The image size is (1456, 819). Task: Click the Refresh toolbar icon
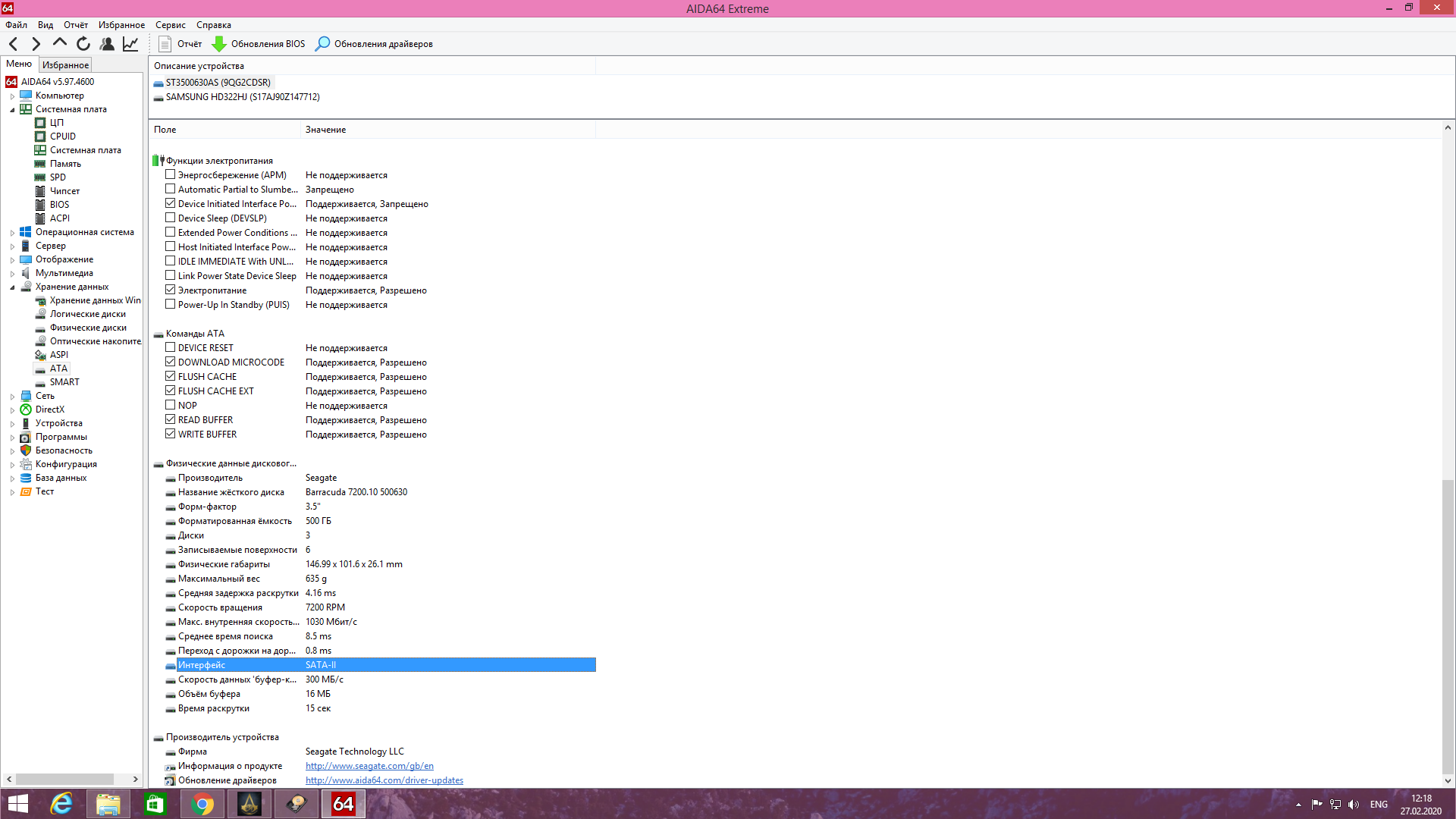tap(83, 44)
